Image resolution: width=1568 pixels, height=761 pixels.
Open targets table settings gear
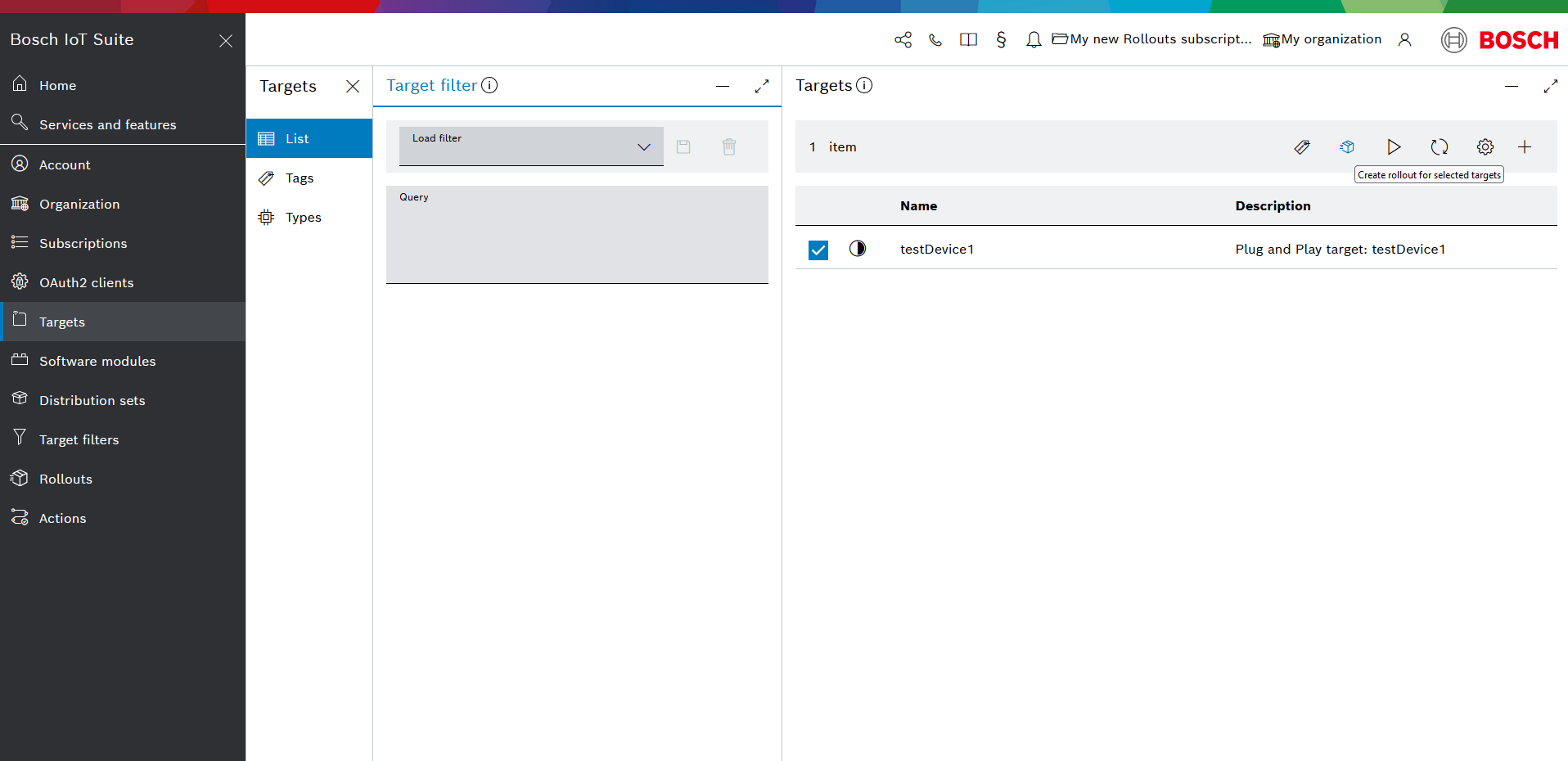1485,147
